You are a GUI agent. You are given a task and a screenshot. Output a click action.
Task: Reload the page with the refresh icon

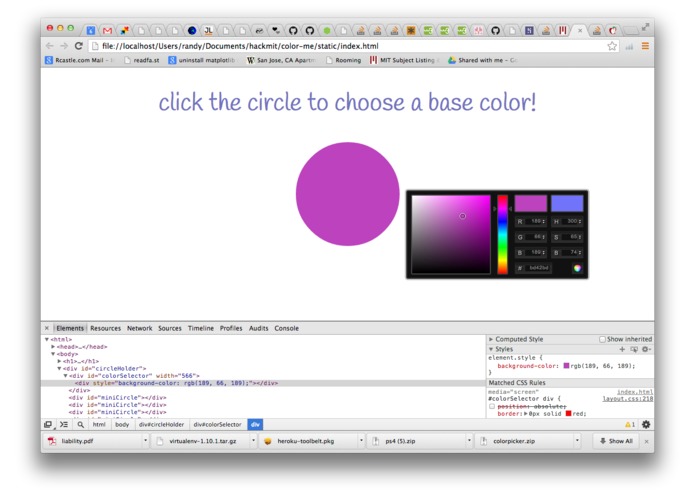(79, 46)
